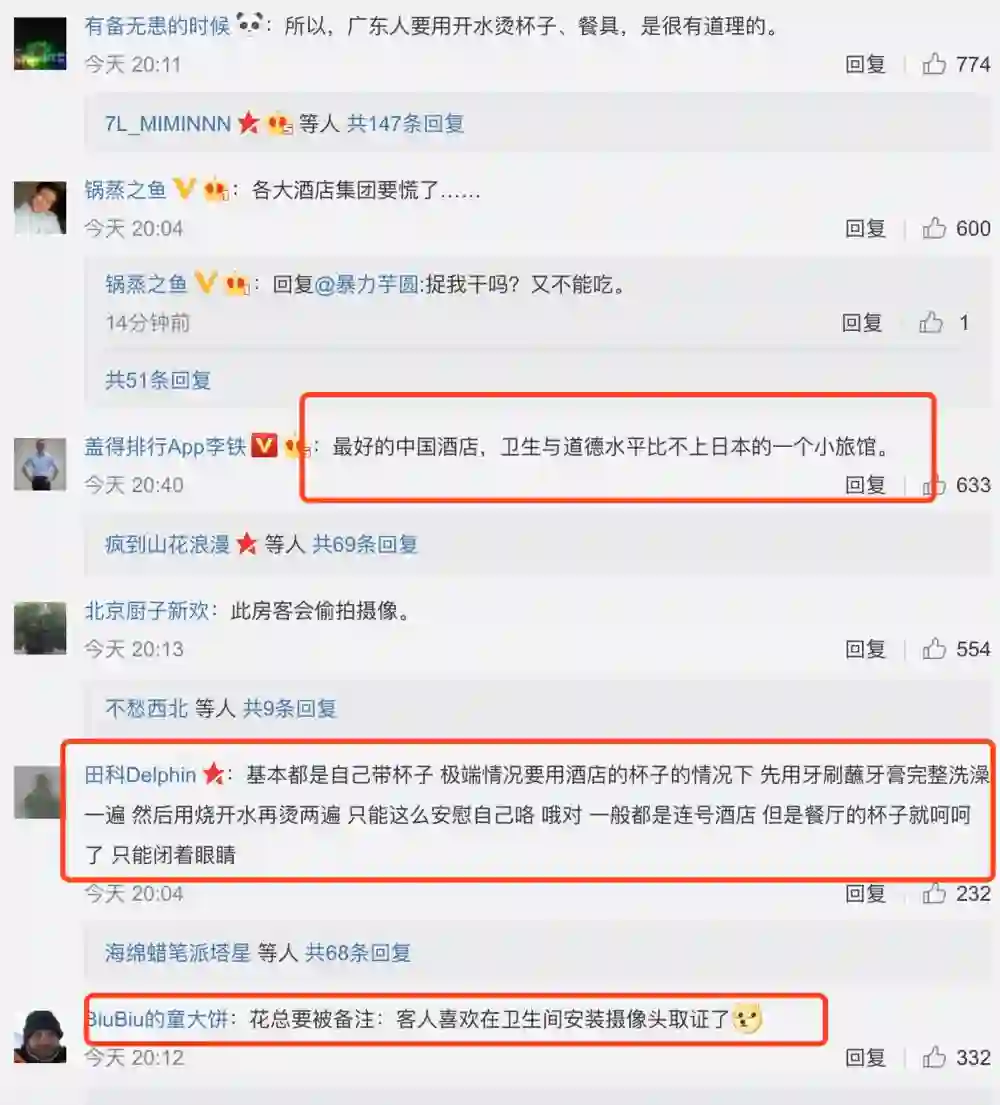Screen dimensions: 1000x1105
Task: Open 疯到山花浪漫 user link
Action: (167, 544)
